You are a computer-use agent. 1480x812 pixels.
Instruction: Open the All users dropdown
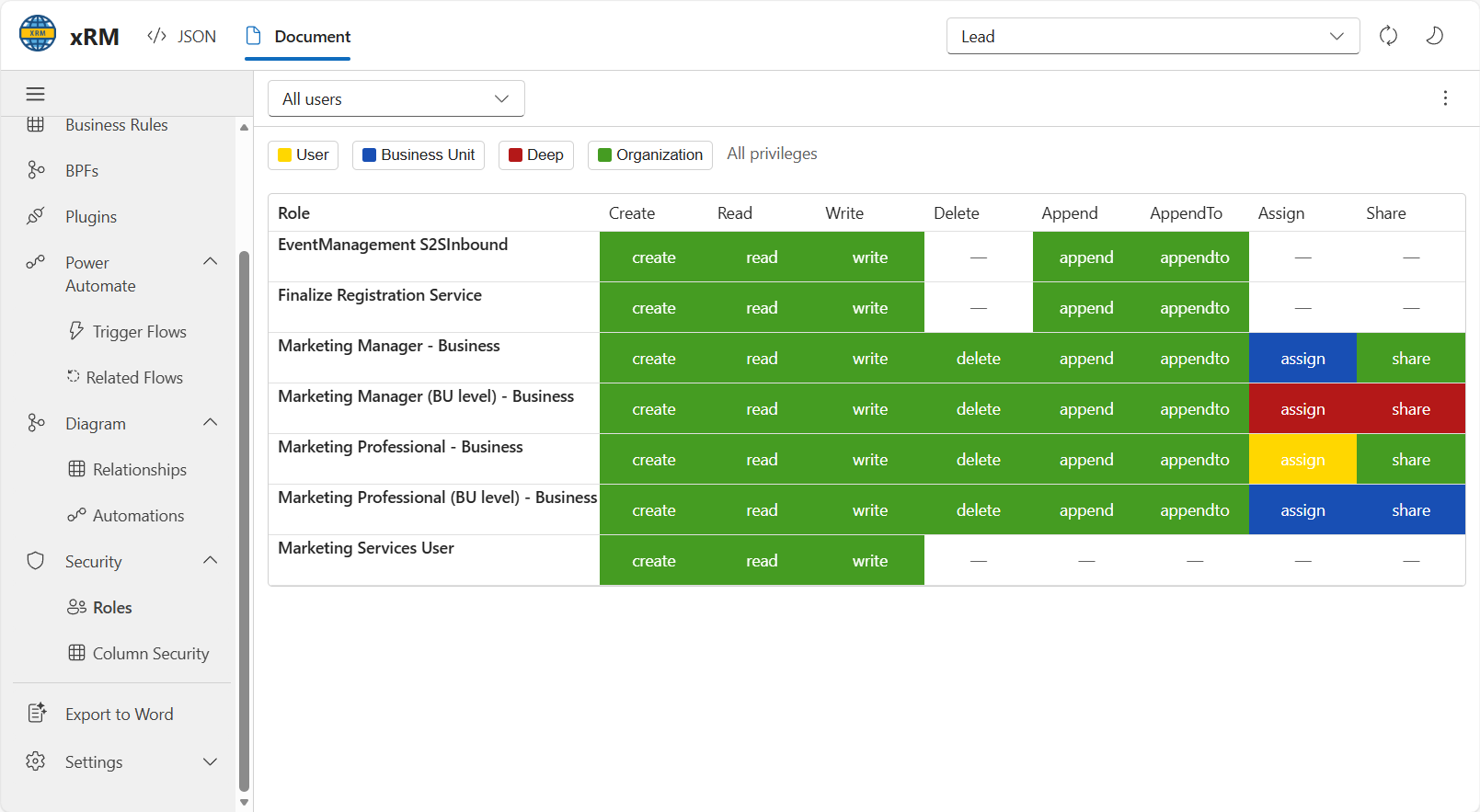point(396,98)
